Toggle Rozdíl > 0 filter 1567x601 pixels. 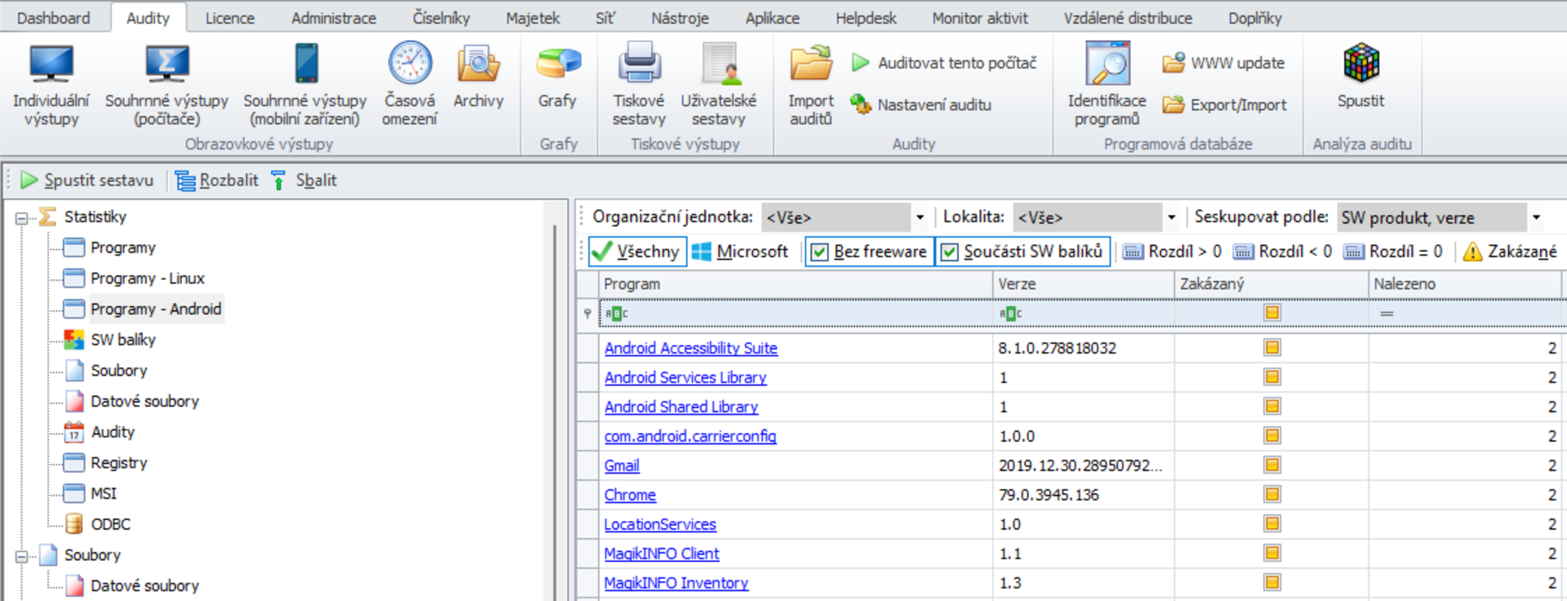(x=1171, y=252)
